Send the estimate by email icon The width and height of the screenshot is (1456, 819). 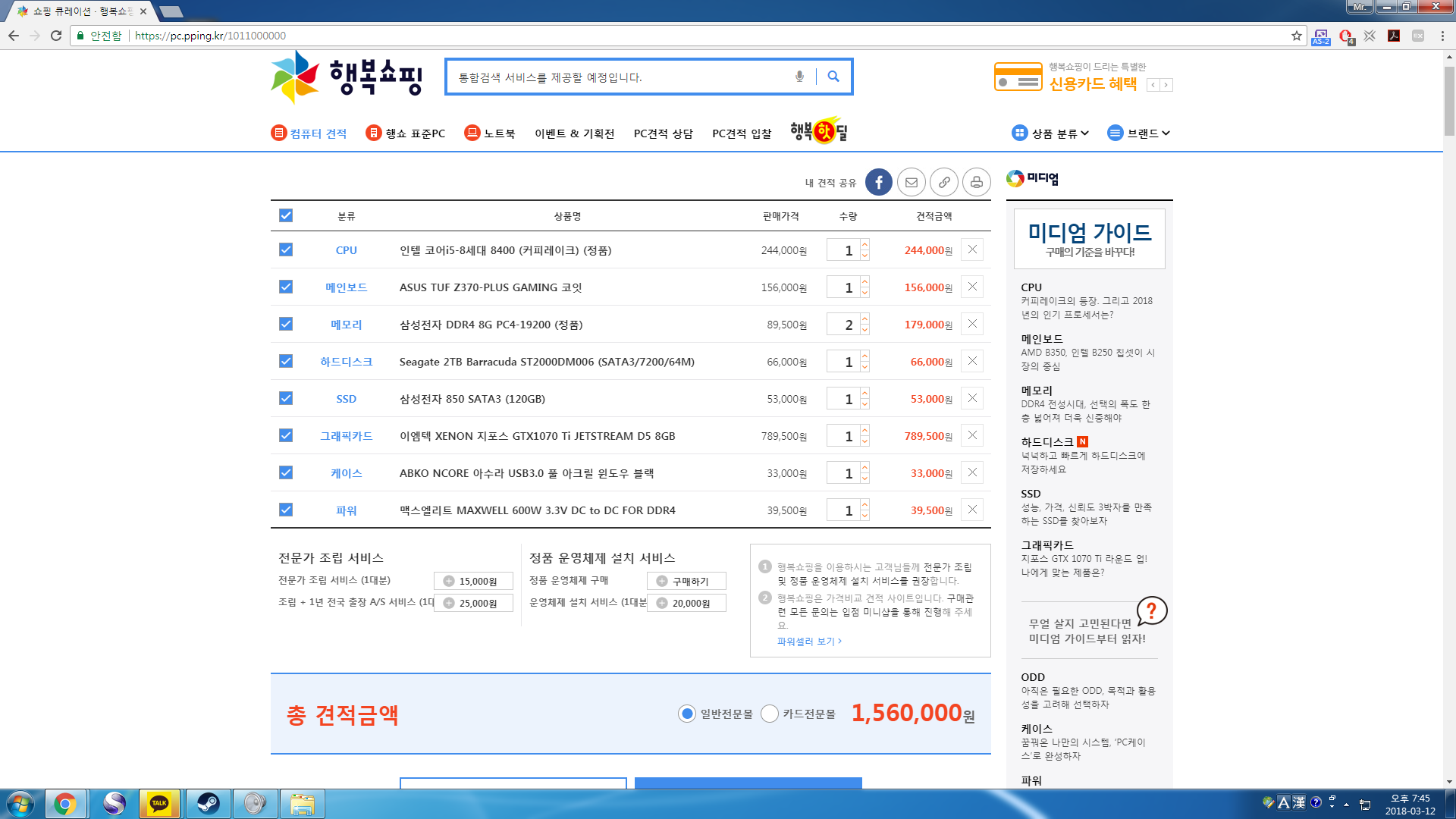click(x=912, y=182)
